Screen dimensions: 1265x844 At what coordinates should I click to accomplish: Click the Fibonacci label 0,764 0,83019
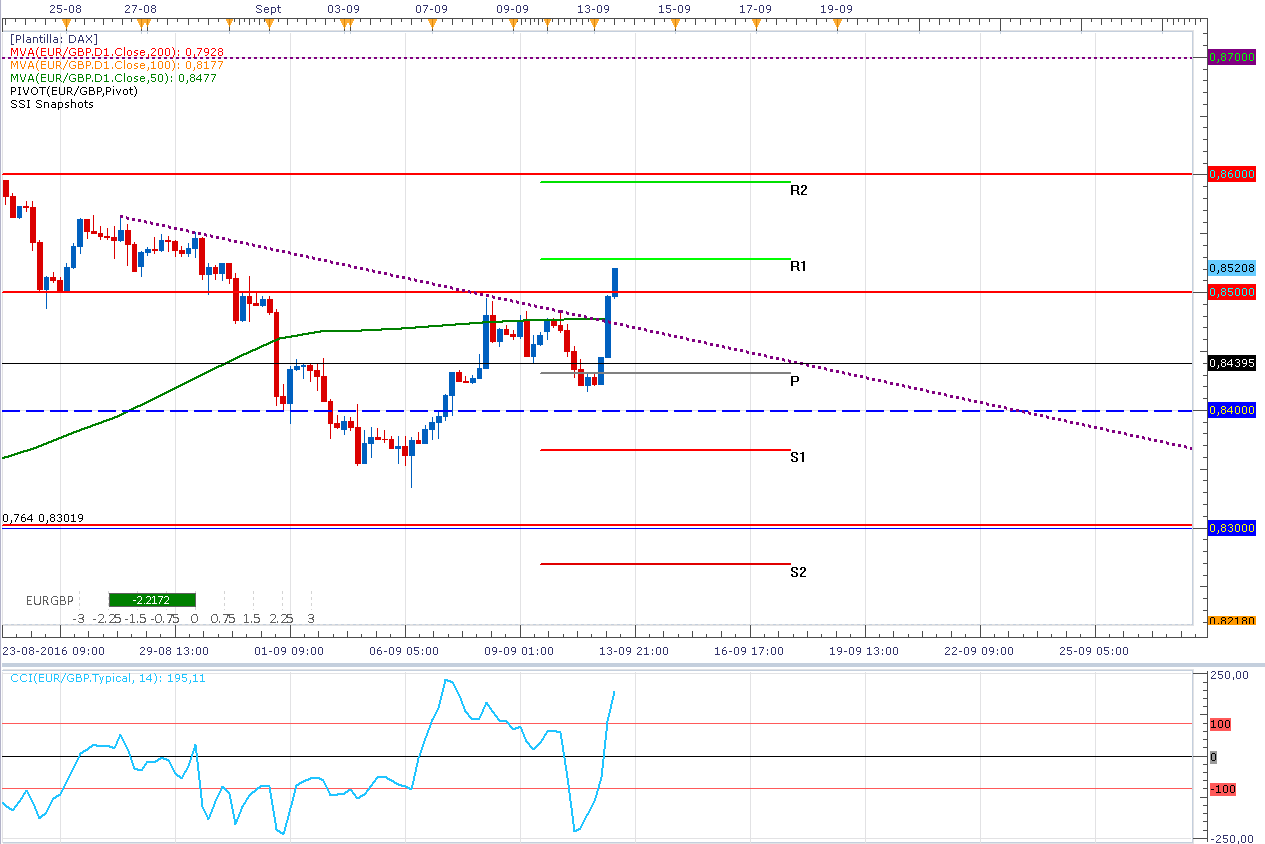point(43,518)
